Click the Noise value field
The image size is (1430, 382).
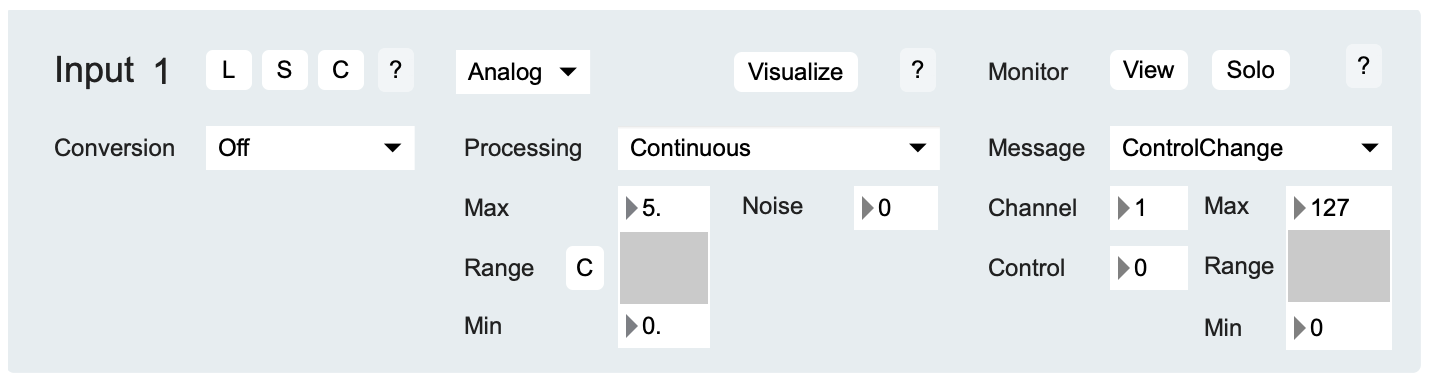896,208
